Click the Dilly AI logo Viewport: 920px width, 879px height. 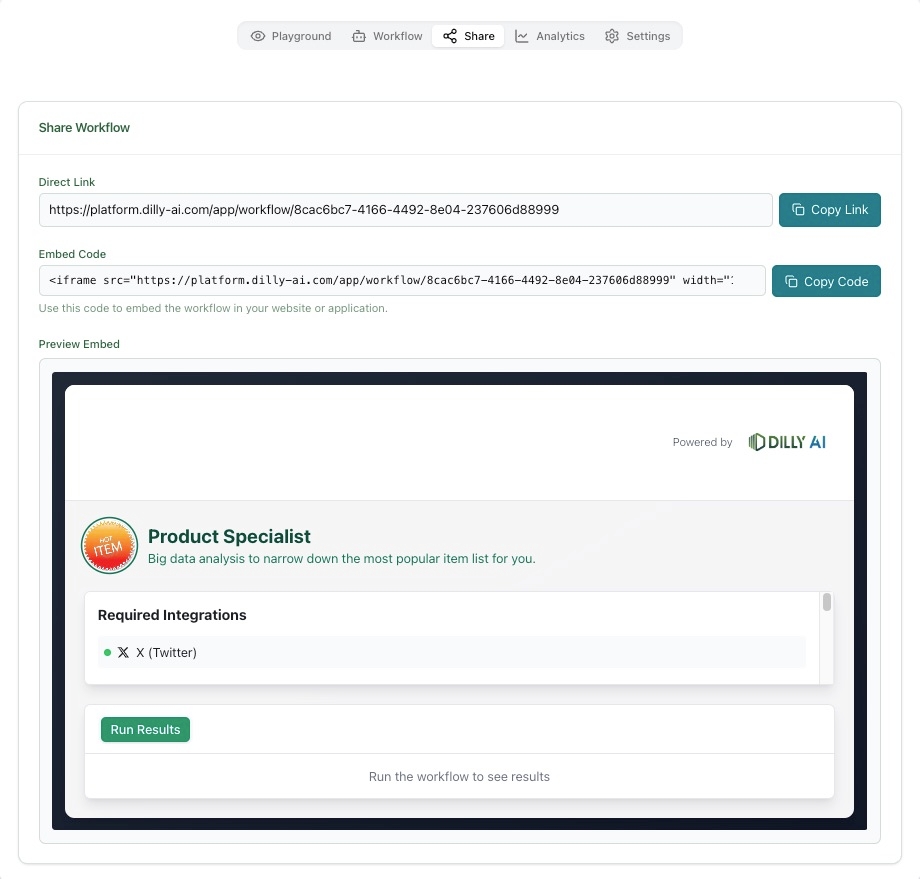coord(787,442)
